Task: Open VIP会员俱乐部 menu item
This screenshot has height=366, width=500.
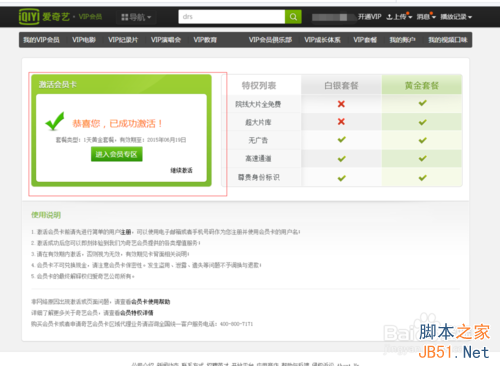Action: (x=270, y=40)
